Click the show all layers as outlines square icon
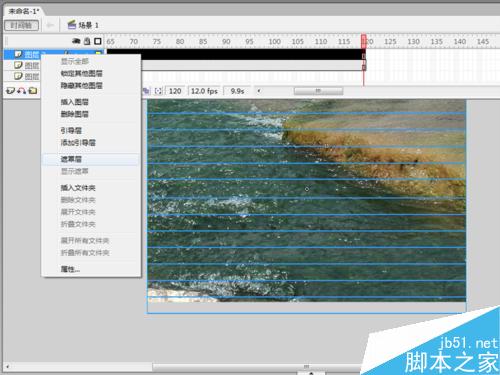This screenshot has width=500, height=375. tap(98, 41)
